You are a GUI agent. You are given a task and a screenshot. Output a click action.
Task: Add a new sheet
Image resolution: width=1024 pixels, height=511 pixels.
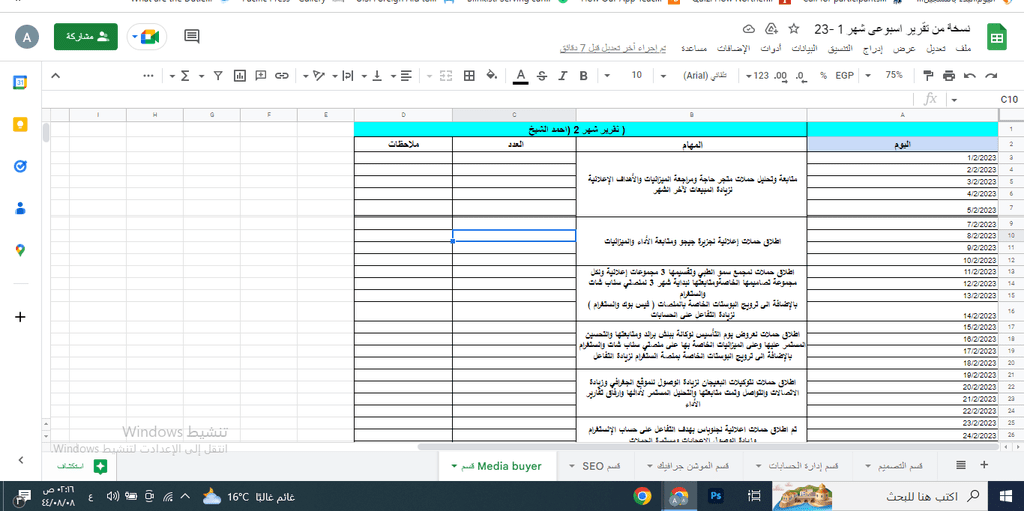coord(984,465)
